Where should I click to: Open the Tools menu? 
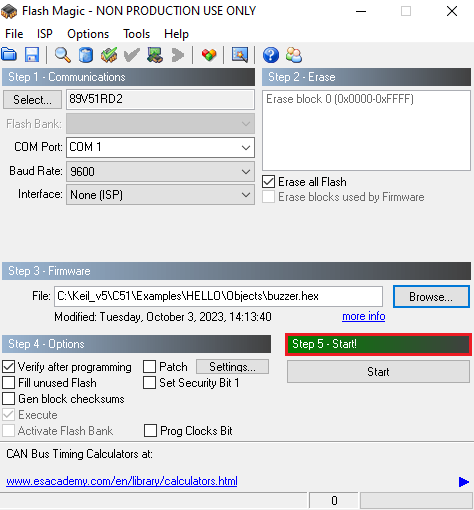coord(137,34)
